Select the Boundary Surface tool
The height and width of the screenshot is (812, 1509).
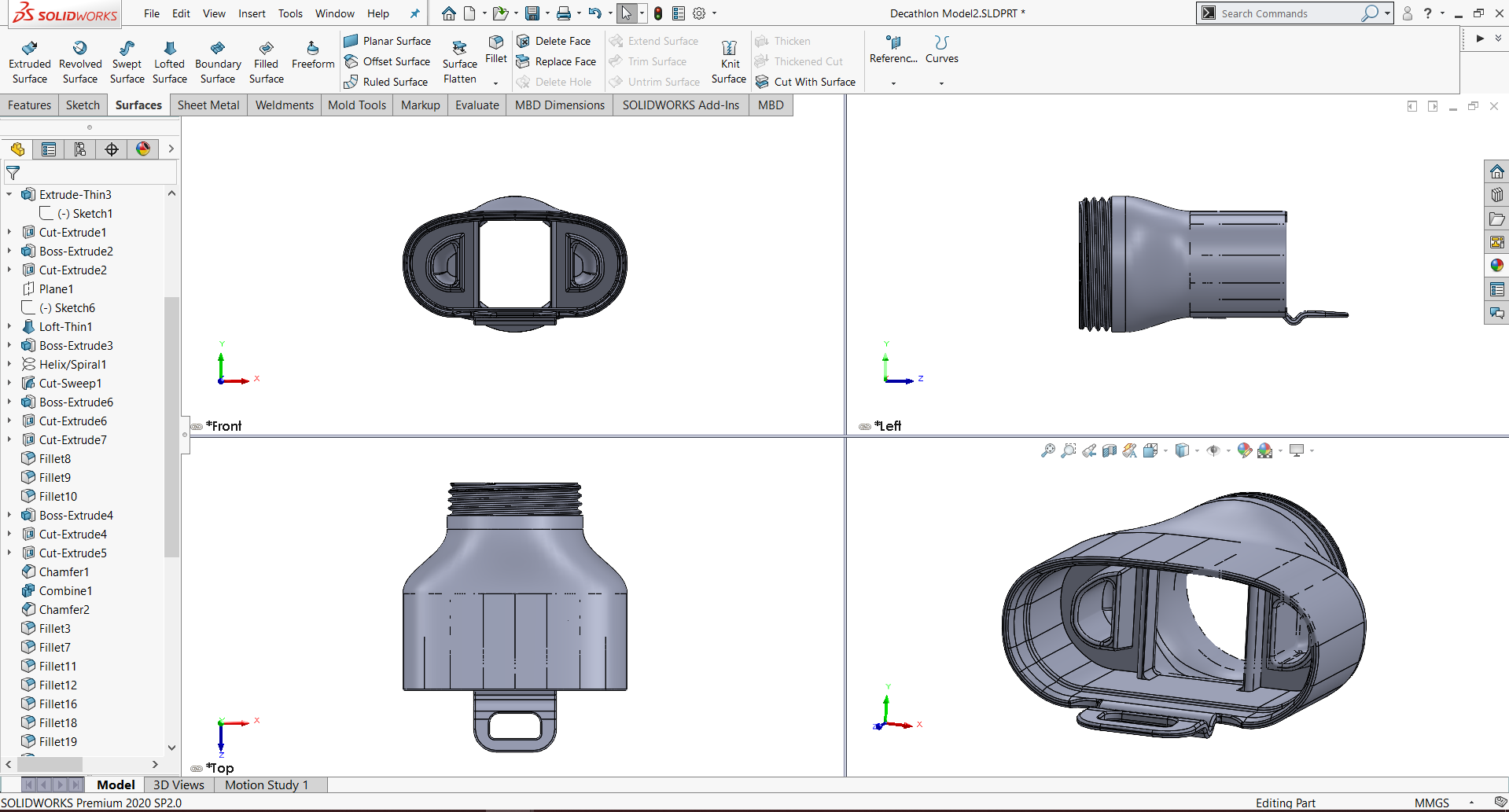[x=218, y=62]
